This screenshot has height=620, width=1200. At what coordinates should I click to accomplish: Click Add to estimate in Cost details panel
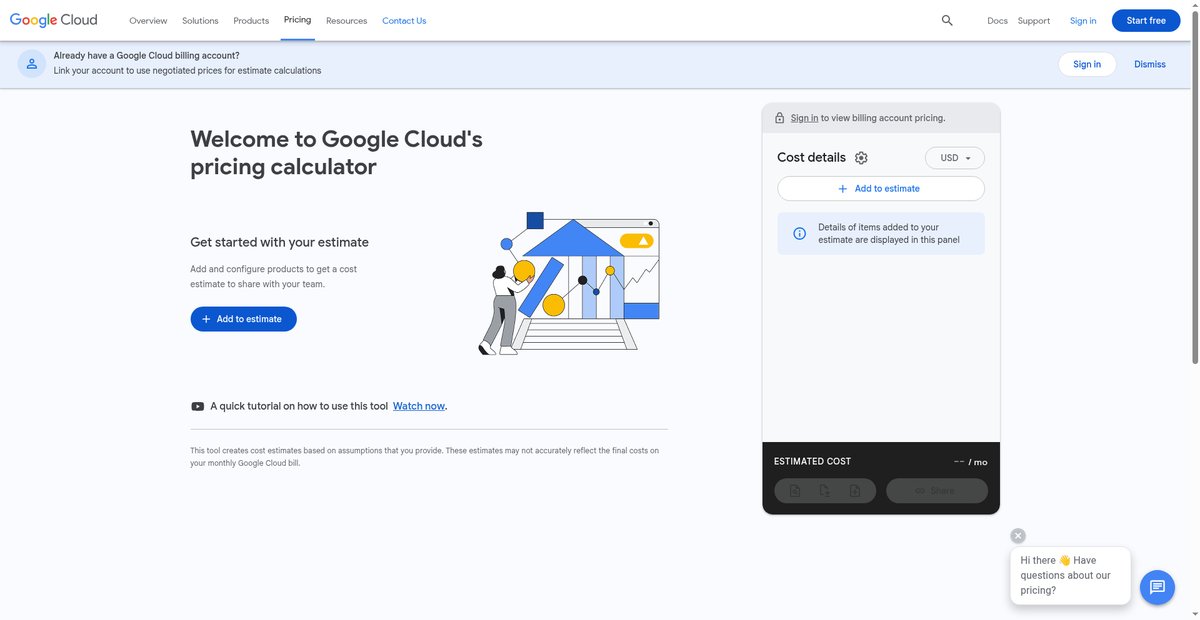(x=881, y=188)
